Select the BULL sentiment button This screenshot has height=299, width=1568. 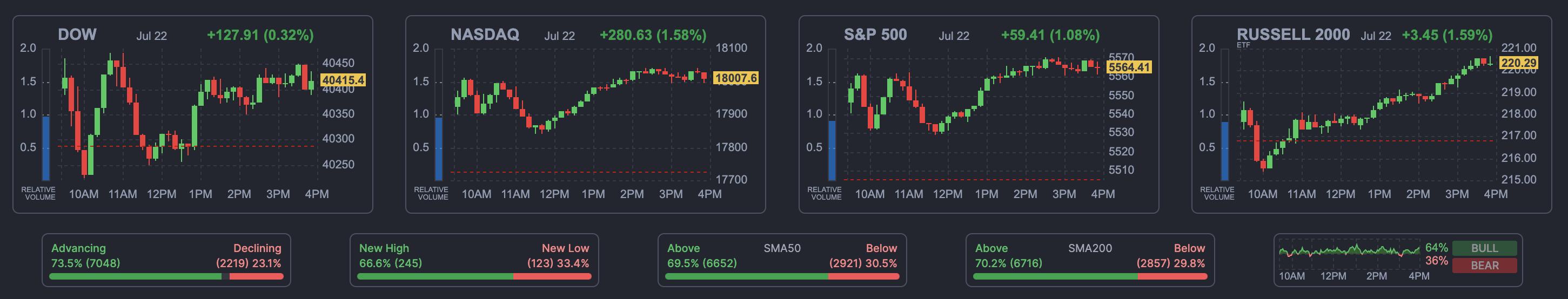1485,248
